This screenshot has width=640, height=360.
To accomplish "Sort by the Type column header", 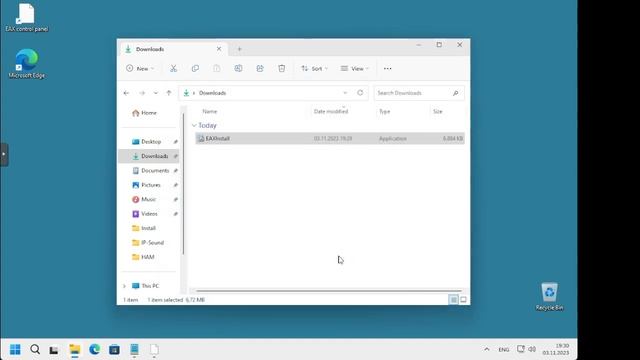I will (384, 111).
